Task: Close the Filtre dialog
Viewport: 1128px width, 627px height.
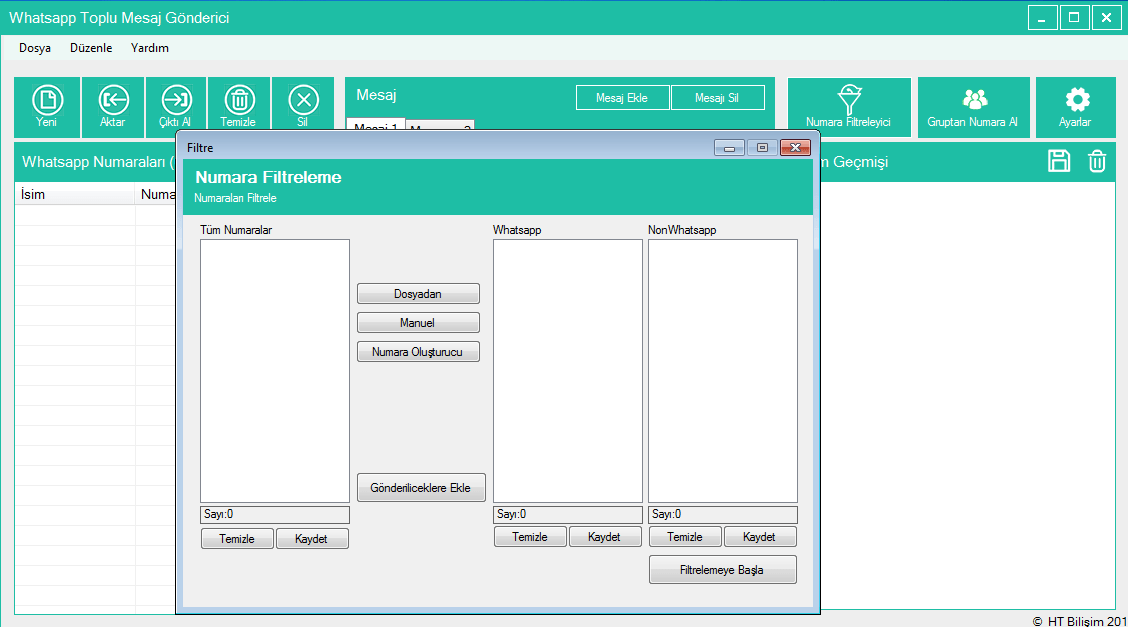Action: pyautogui.click(x=796, y=148)
